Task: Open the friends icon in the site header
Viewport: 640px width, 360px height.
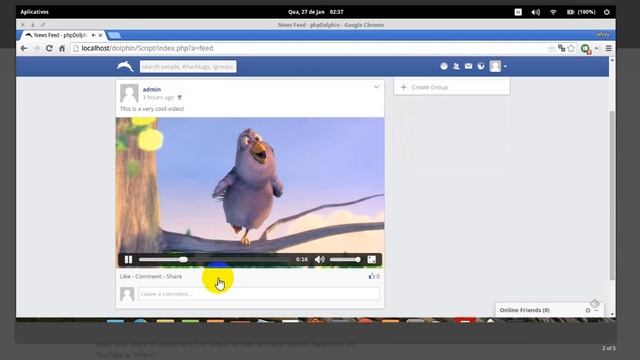Action: [x=456, y=66]
